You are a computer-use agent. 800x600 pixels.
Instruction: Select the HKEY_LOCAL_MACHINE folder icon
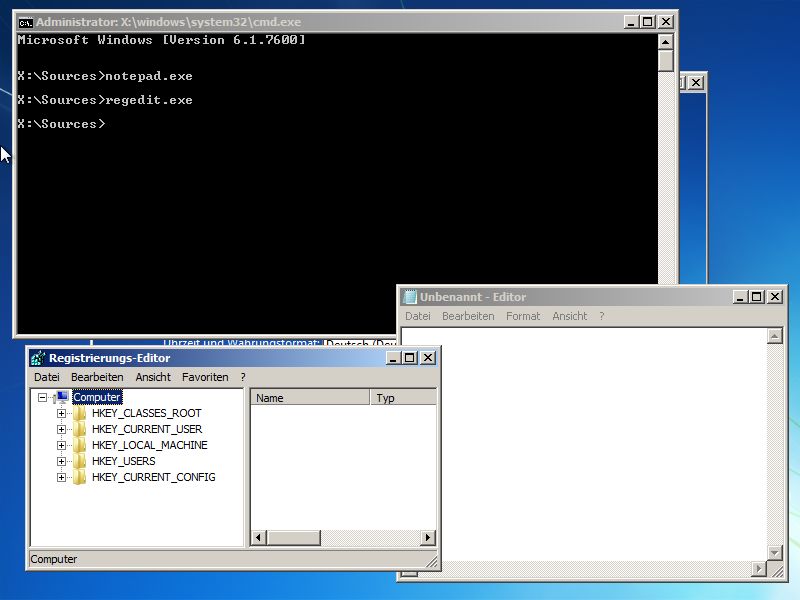point(78,444)
